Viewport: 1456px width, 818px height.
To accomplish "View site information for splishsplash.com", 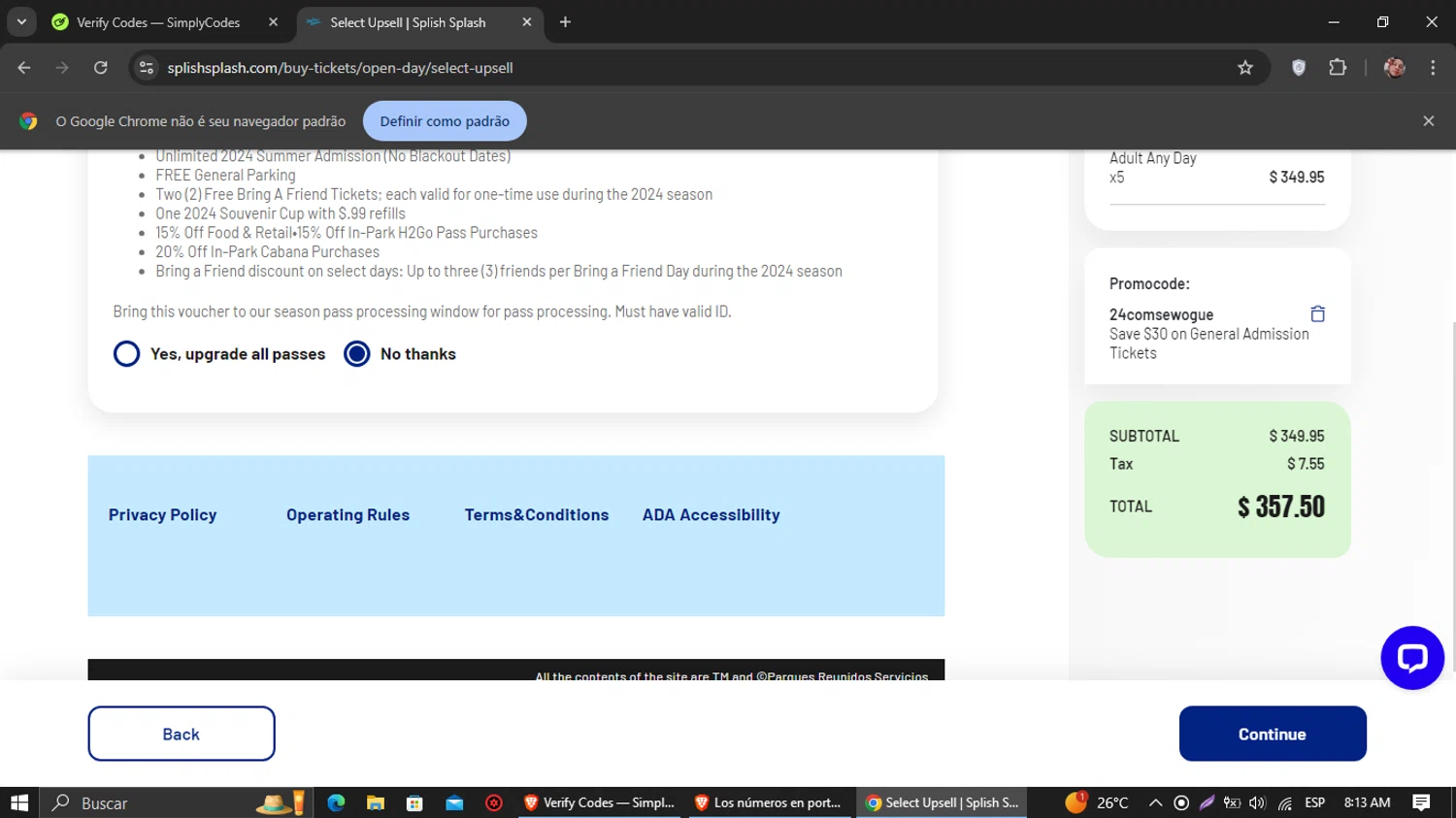I will [x=147, y=68].
